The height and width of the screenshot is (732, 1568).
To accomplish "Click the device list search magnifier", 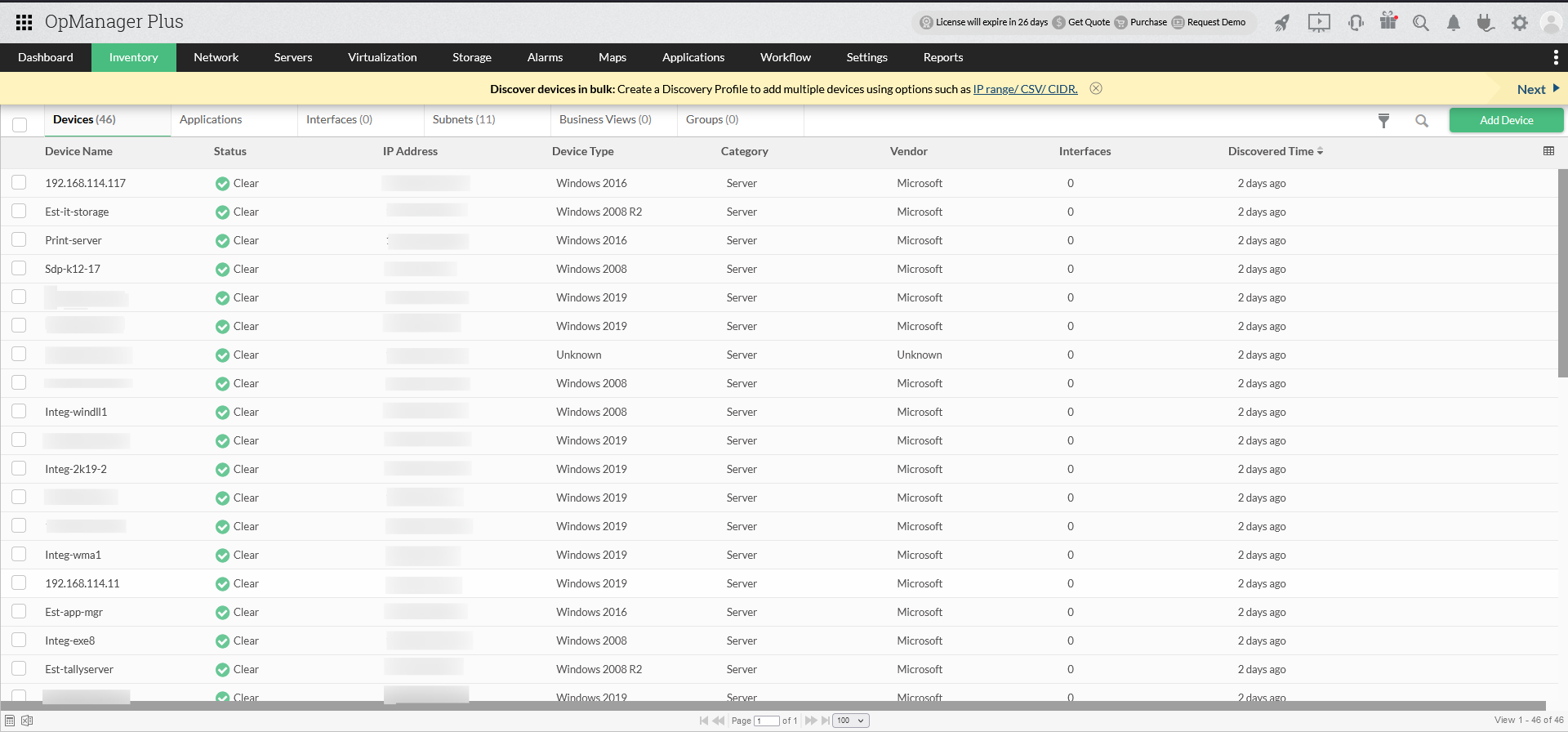I will tap(1422, 121).
